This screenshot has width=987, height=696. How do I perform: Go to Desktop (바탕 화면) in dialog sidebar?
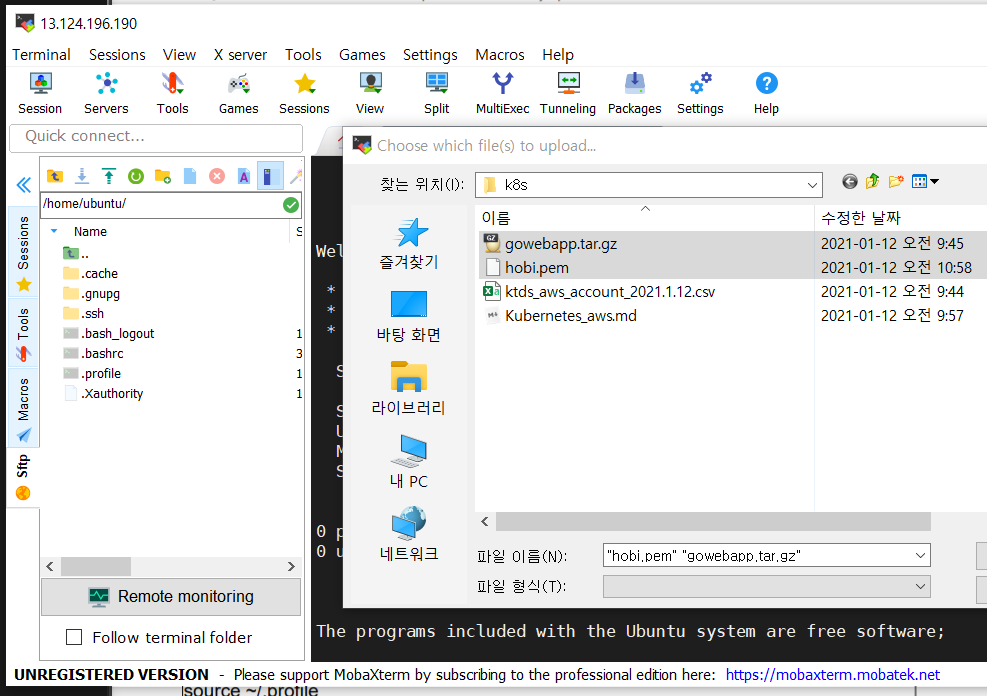coord(409,316)
